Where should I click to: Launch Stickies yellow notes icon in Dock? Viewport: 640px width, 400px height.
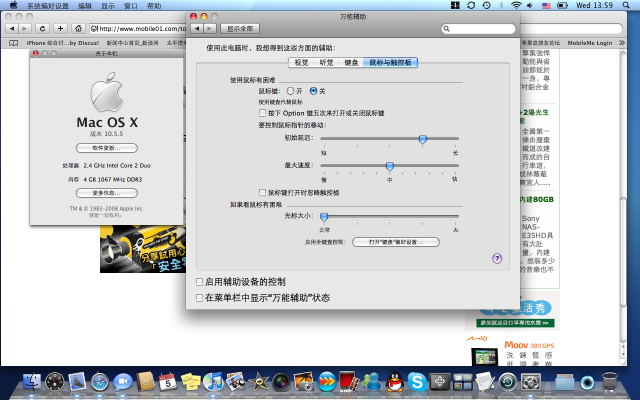[x=191, y=382]
